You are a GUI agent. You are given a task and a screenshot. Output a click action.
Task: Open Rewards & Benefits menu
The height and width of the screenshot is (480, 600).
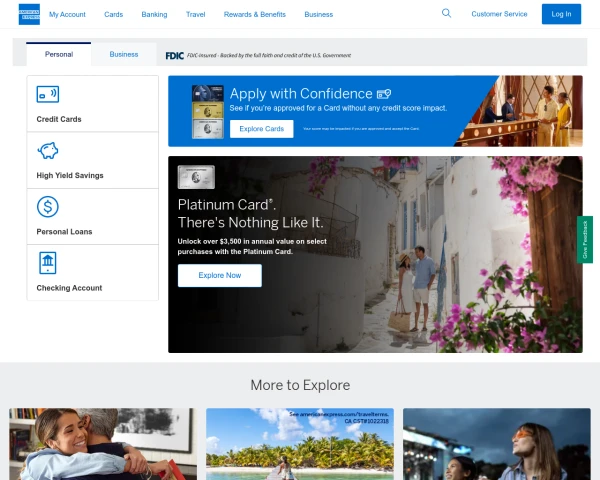point(255,15)
